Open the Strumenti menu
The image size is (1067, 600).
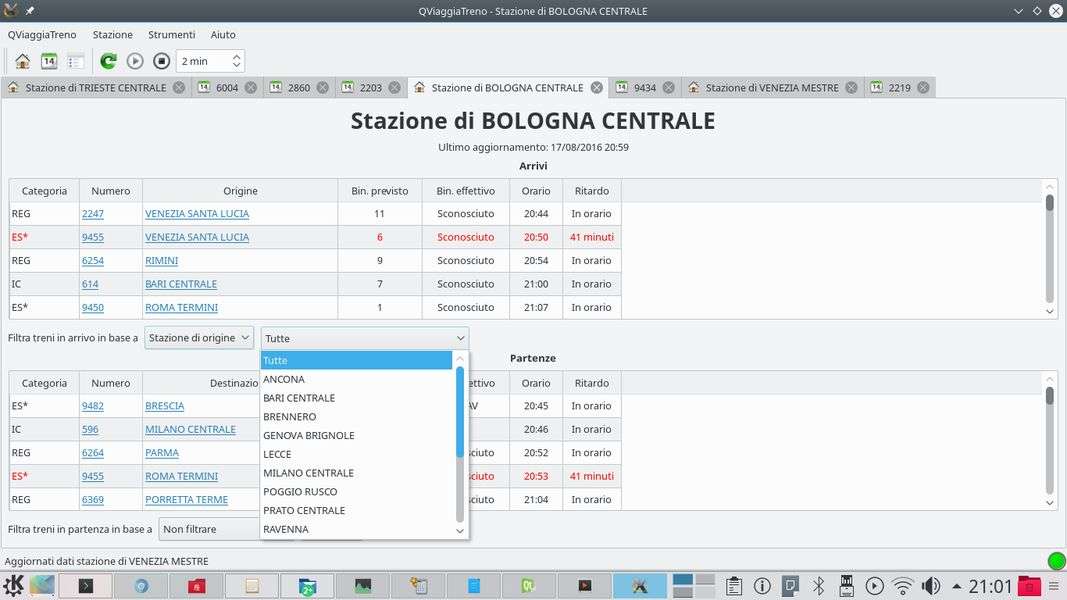171,35
